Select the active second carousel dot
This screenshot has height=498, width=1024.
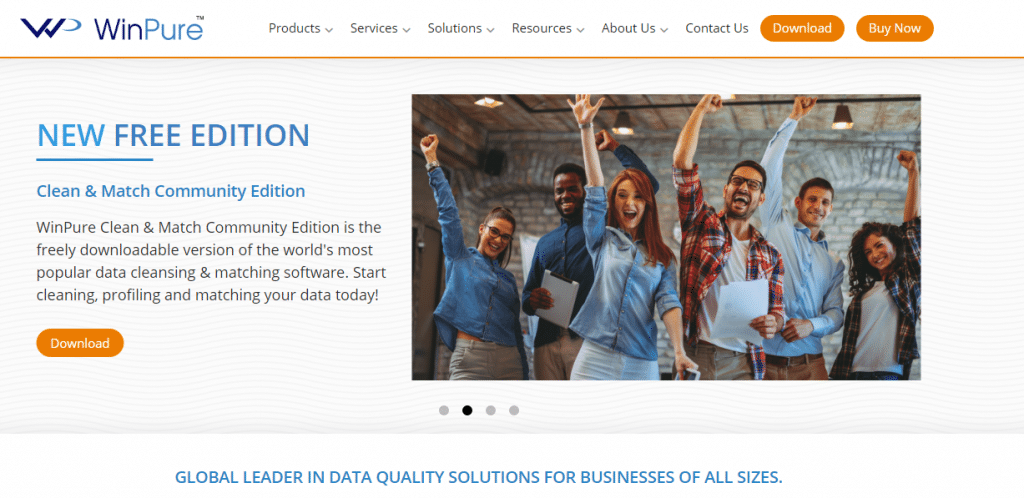click(x=467, y=410)
